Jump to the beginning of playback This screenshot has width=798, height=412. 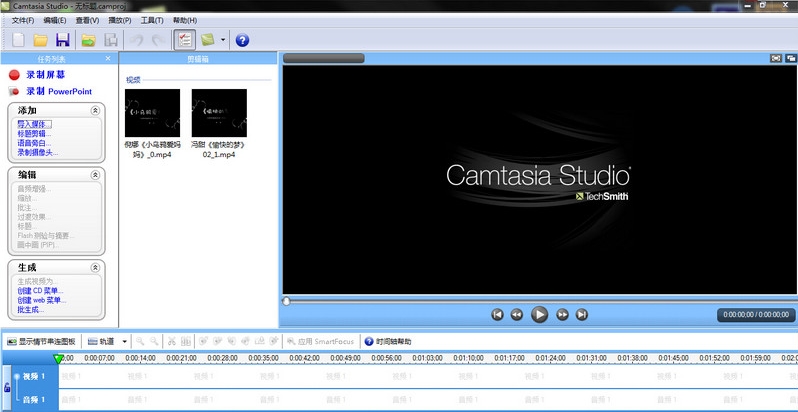click(497, 315)
